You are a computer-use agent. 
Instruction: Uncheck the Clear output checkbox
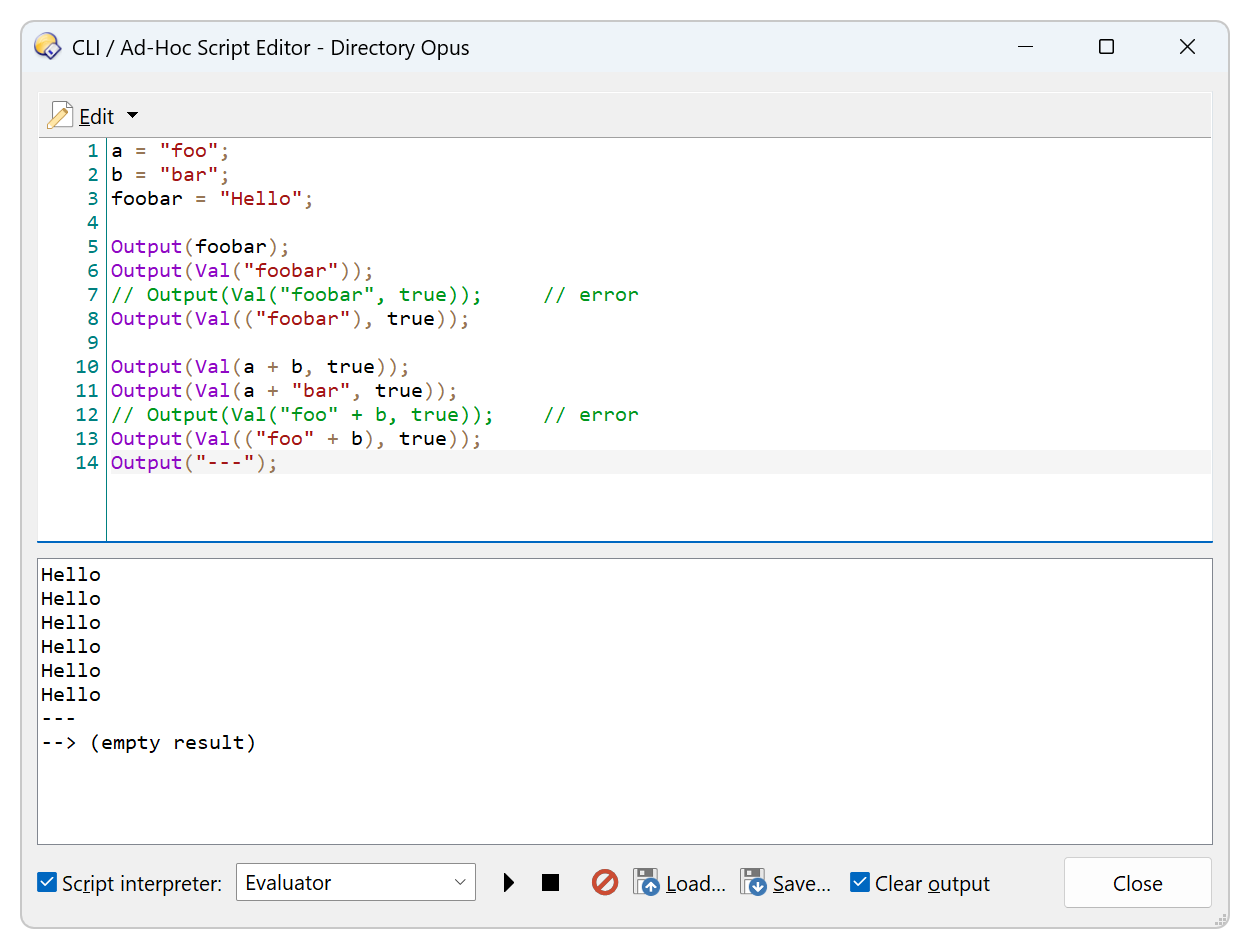[860, 883]
